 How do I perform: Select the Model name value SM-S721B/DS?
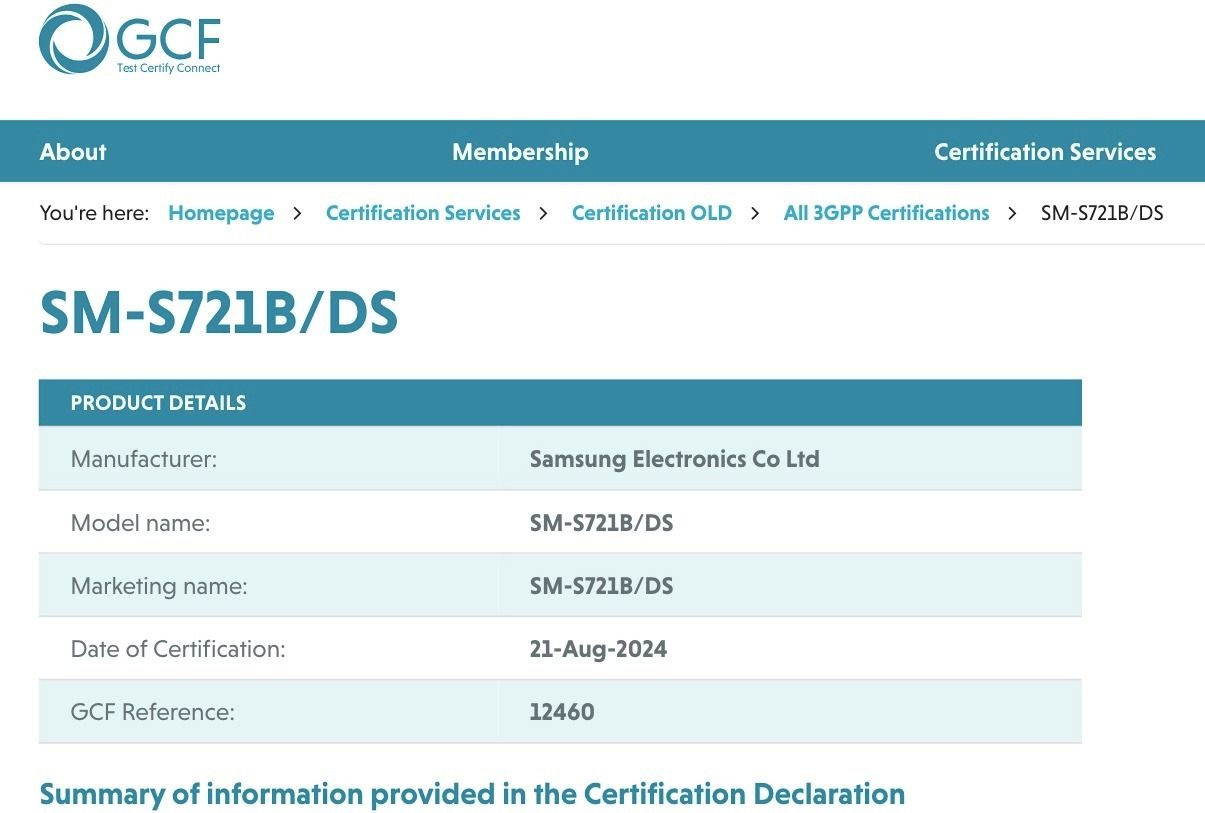click(x=601, y=523)
